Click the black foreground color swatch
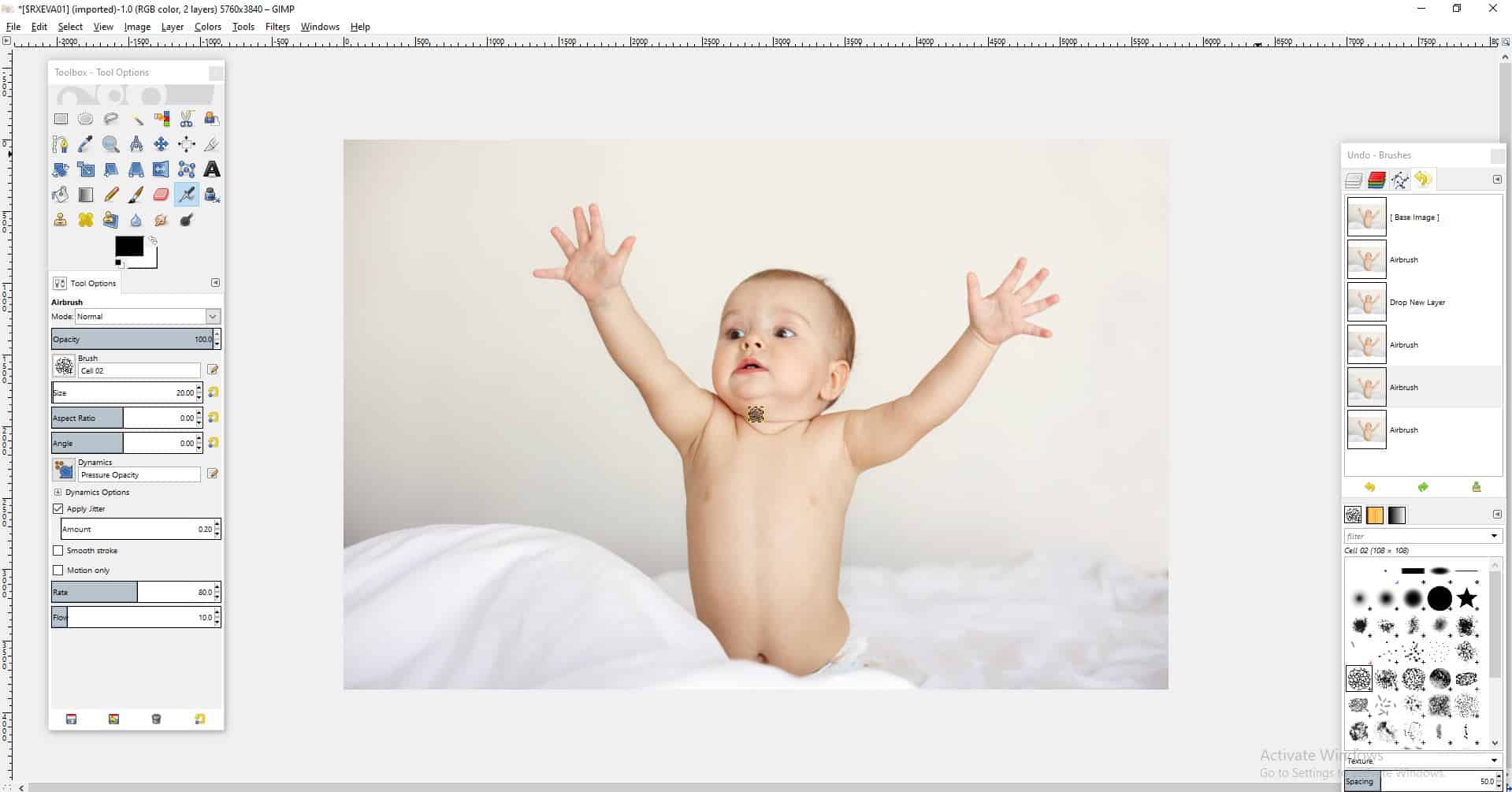 point(128,246)
